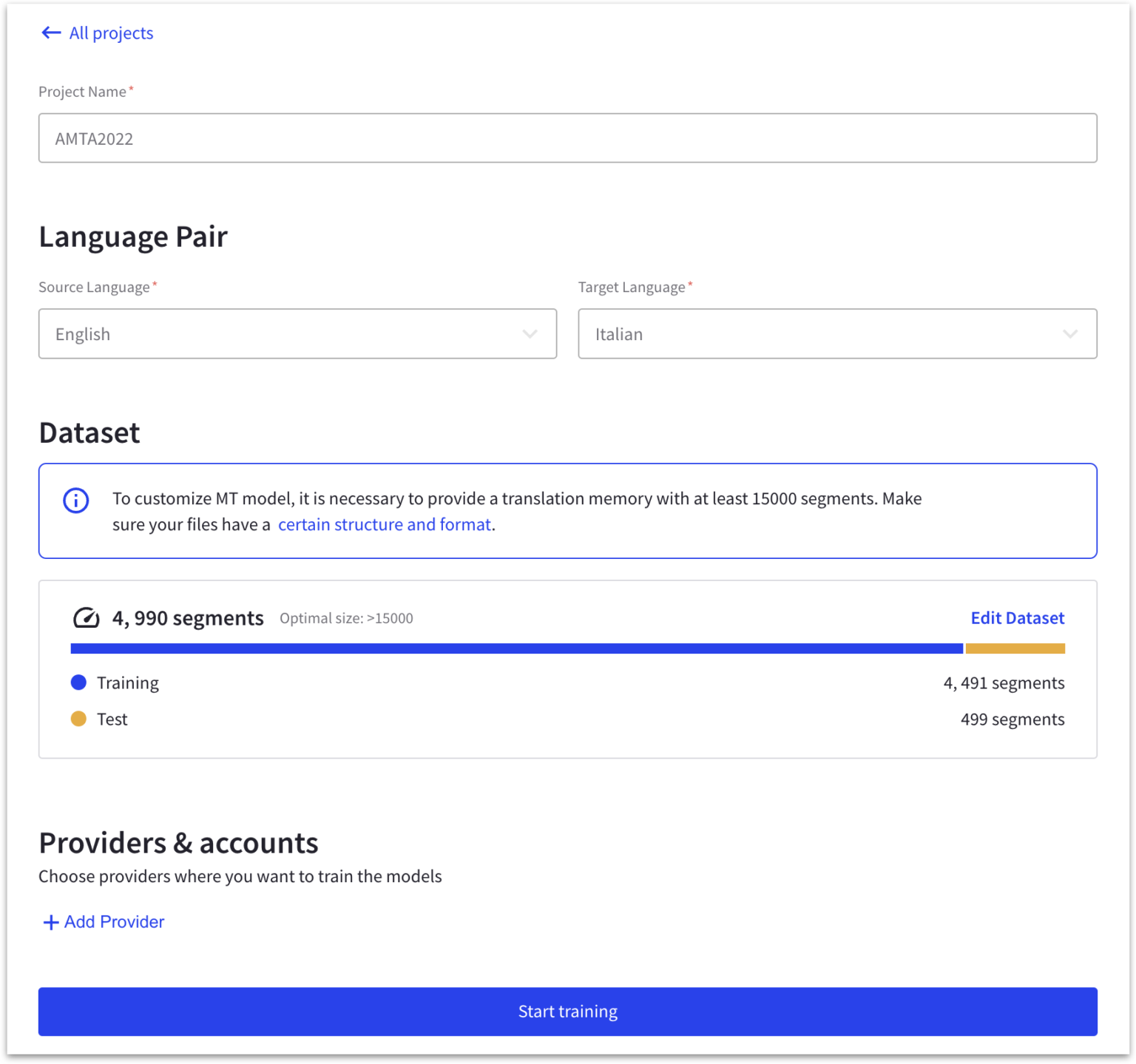The image size is (1136, 1064).
Task: Open the Source Language dropdown showing English
Action: click(x=297, y=333)
